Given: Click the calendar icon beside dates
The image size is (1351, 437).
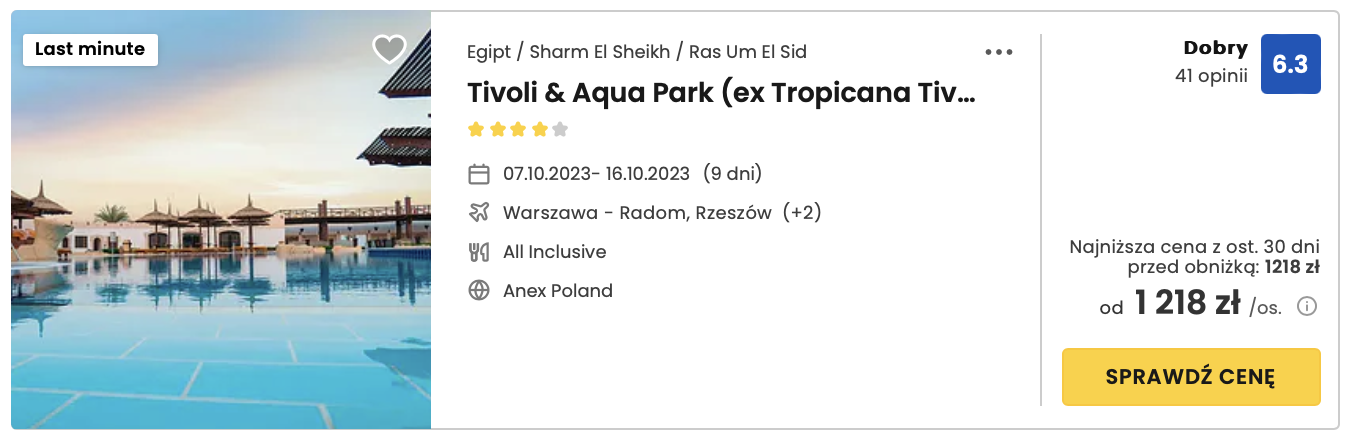Looking at the screenshot, I should point(479,174).
